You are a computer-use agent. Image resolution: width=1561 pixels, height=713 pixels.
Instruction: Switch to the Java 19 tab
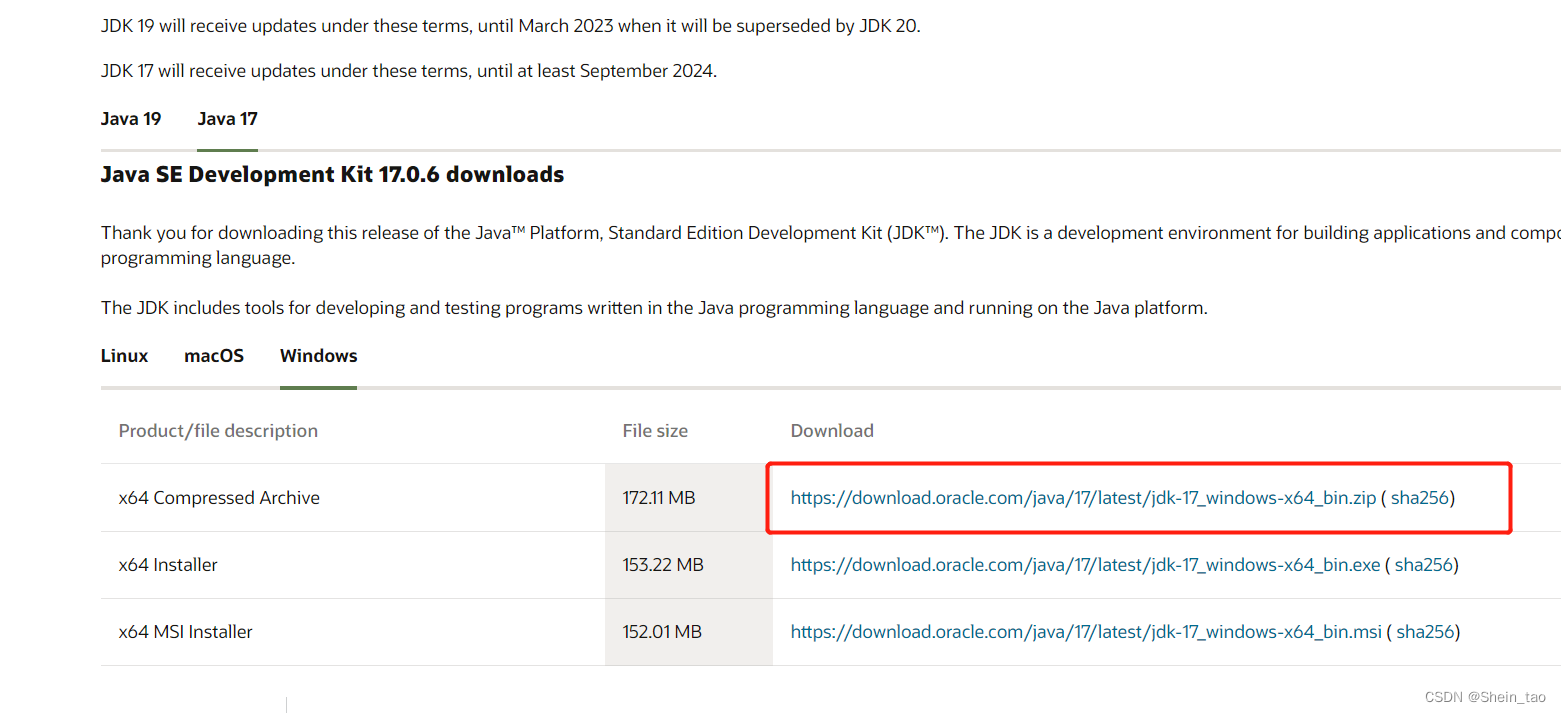(x=130, y=118)
